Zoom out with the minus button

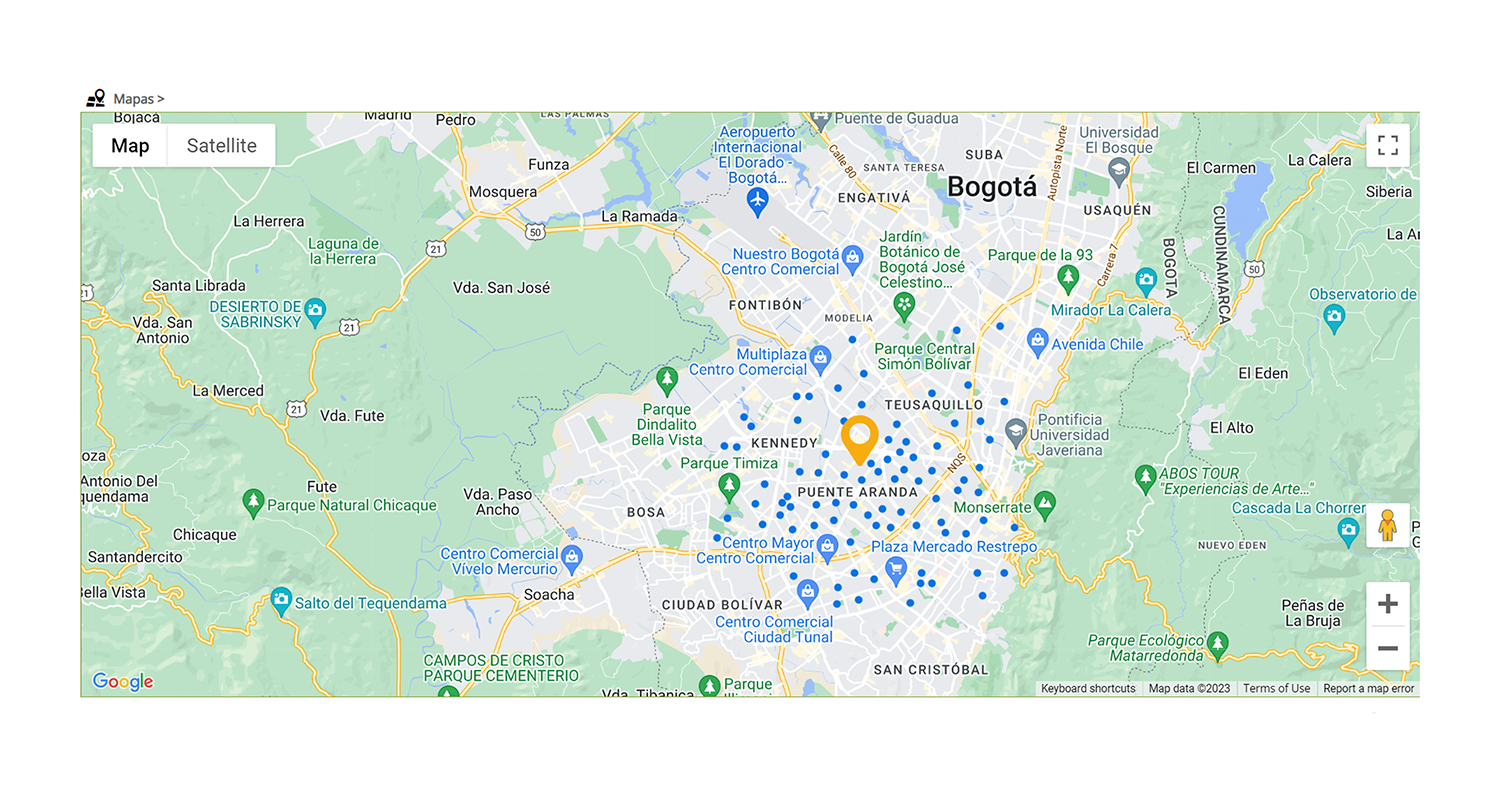[x=1388, y=648]
